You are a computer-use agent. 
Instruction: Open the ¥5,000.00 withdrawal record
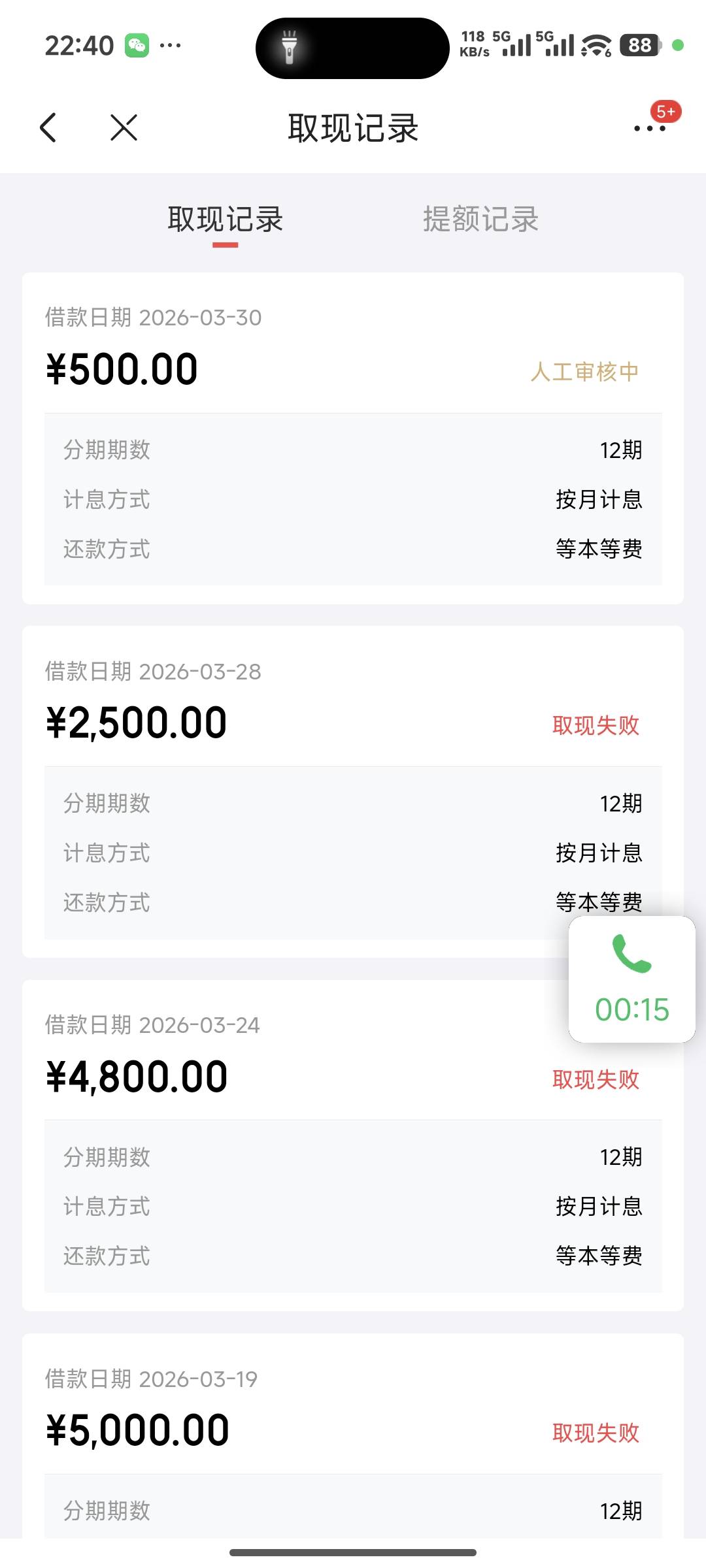click(x=138, y=1430)
